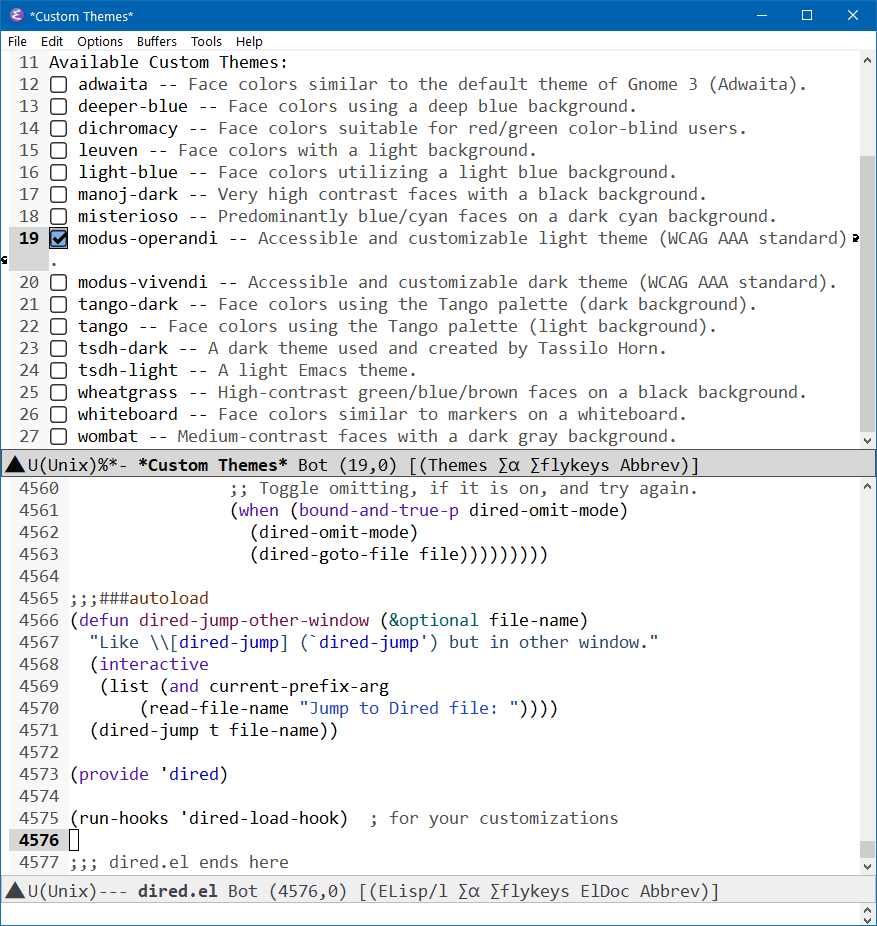This screenshot has height=926, width=877.
Task: Click the 'interactive' keyword on line 4568
Action: (x=154, y=664)
